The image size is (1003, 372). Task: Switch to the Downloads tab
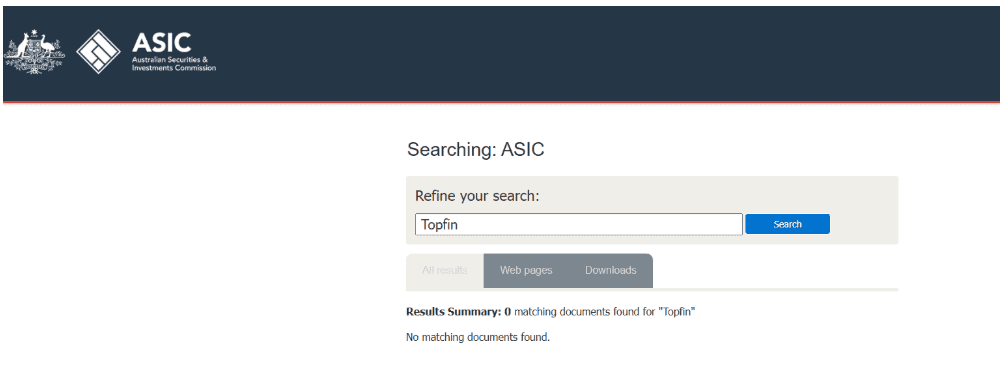tap(611, 270)
